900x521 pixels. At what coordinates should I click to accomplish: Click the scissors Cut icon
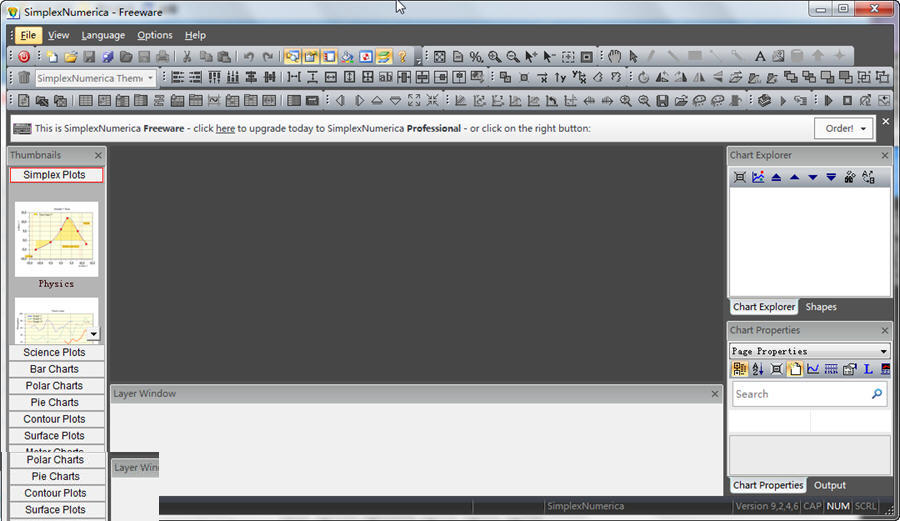(187, 57)
